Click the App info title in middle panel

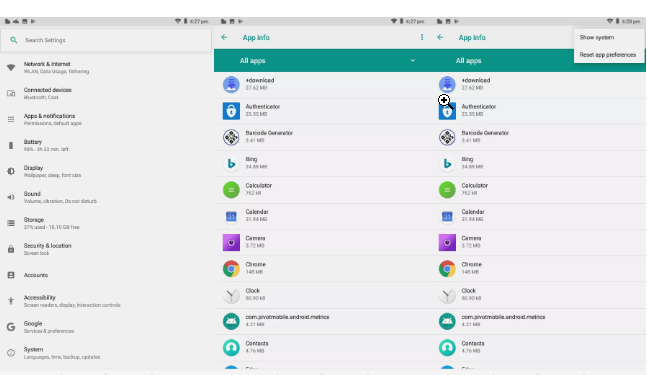pyautogui.click(x=256, y=38)
